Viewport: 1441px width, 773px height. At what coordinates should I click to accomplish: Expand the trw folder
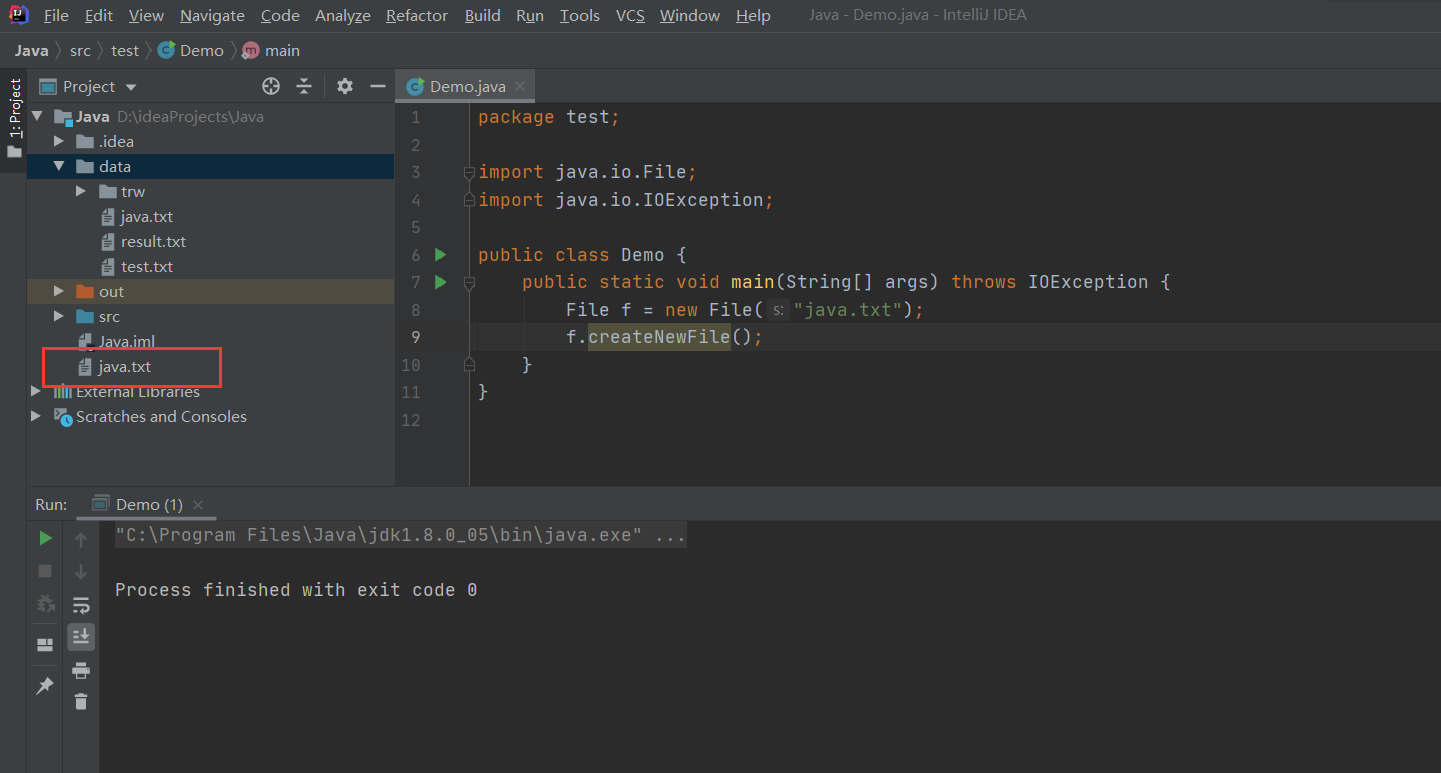pyautogui.click(x=81, y=191)
